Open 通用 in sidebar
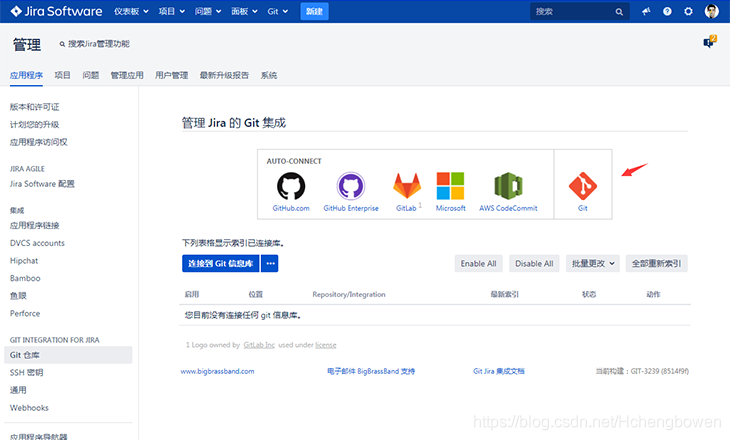 [18, 390]
